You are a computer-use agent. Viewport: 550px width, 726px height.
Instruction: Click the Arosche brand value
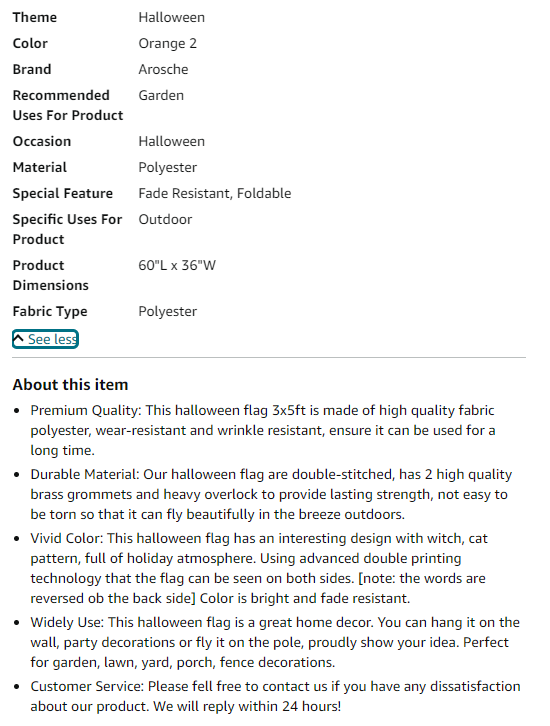click(x=163, y=69)
